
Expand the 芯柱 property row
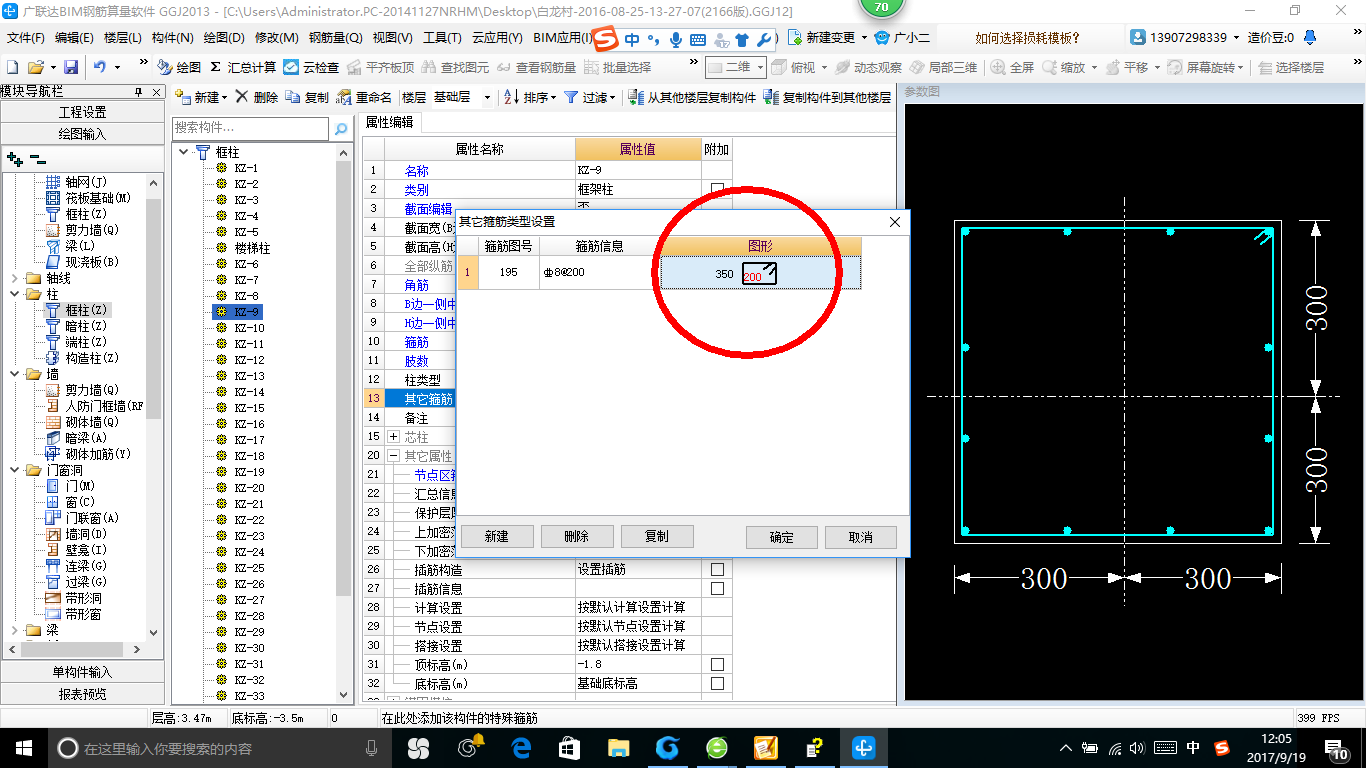coord(393,436)
